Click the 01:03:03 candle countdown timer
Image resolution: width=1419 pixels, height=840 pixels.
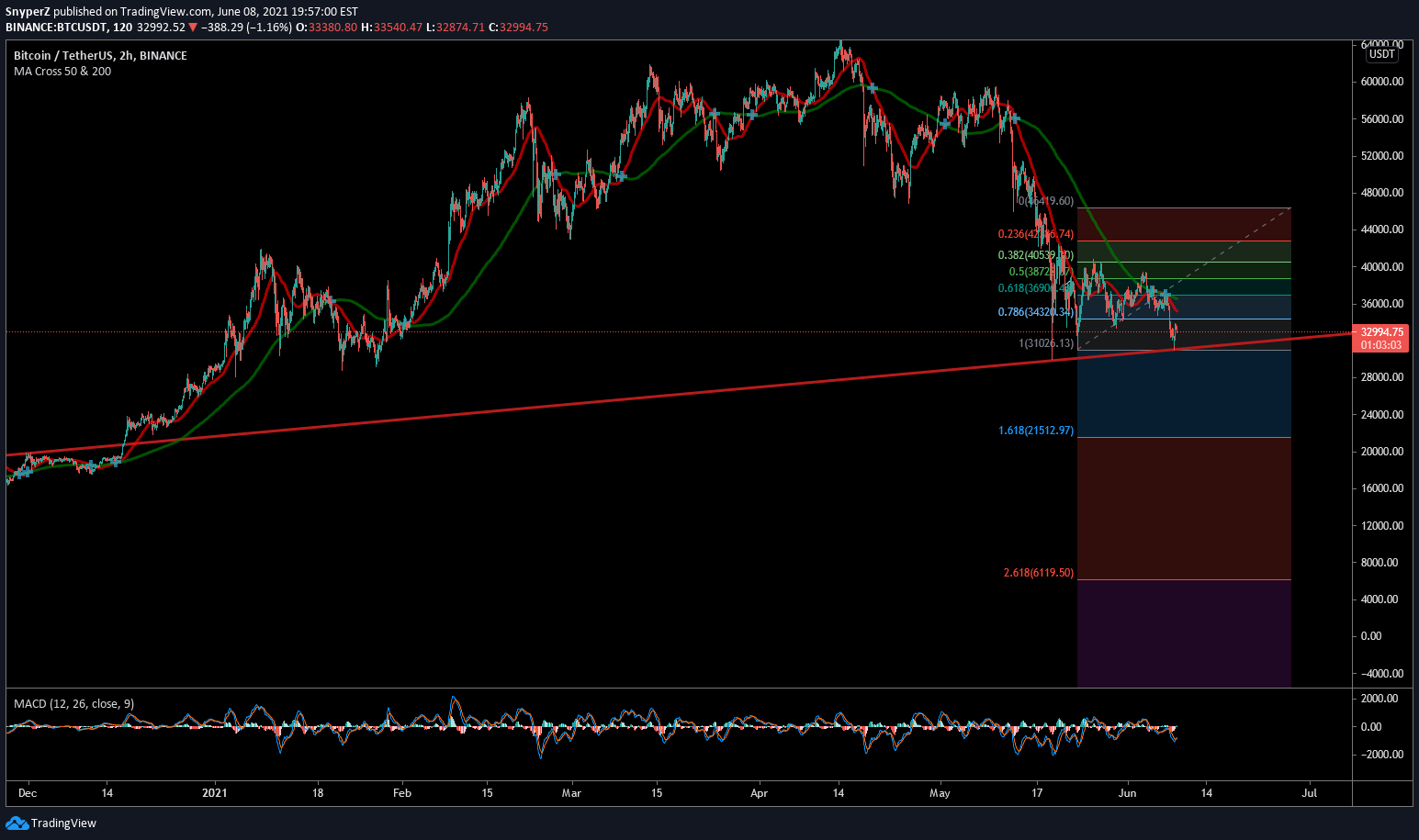pyautogui.click(x=1380, y=346)
